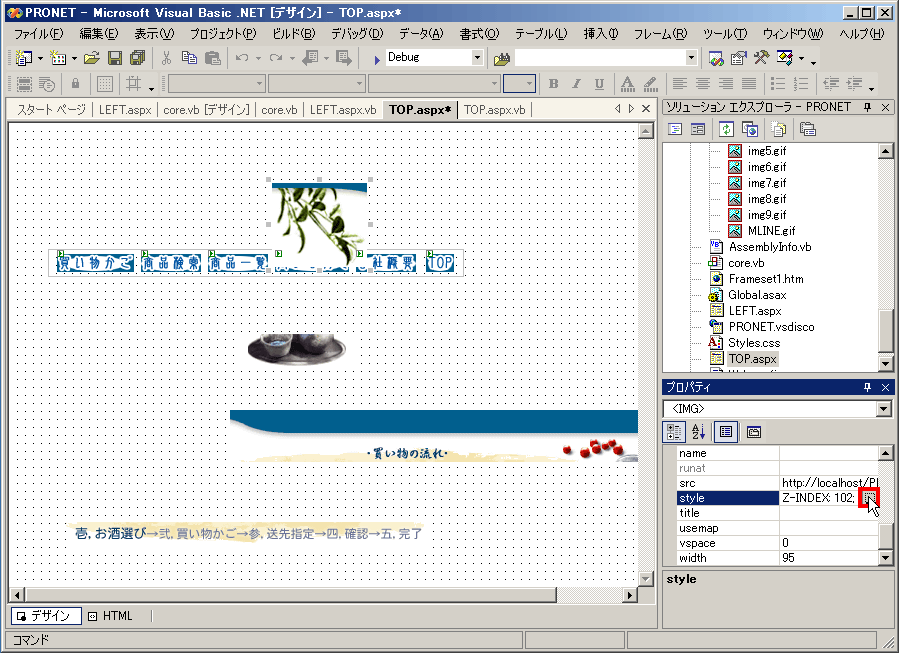The image size is (899, 653).
Task: Open the ファイル(F) menu
Action: (x=38, y=34)
